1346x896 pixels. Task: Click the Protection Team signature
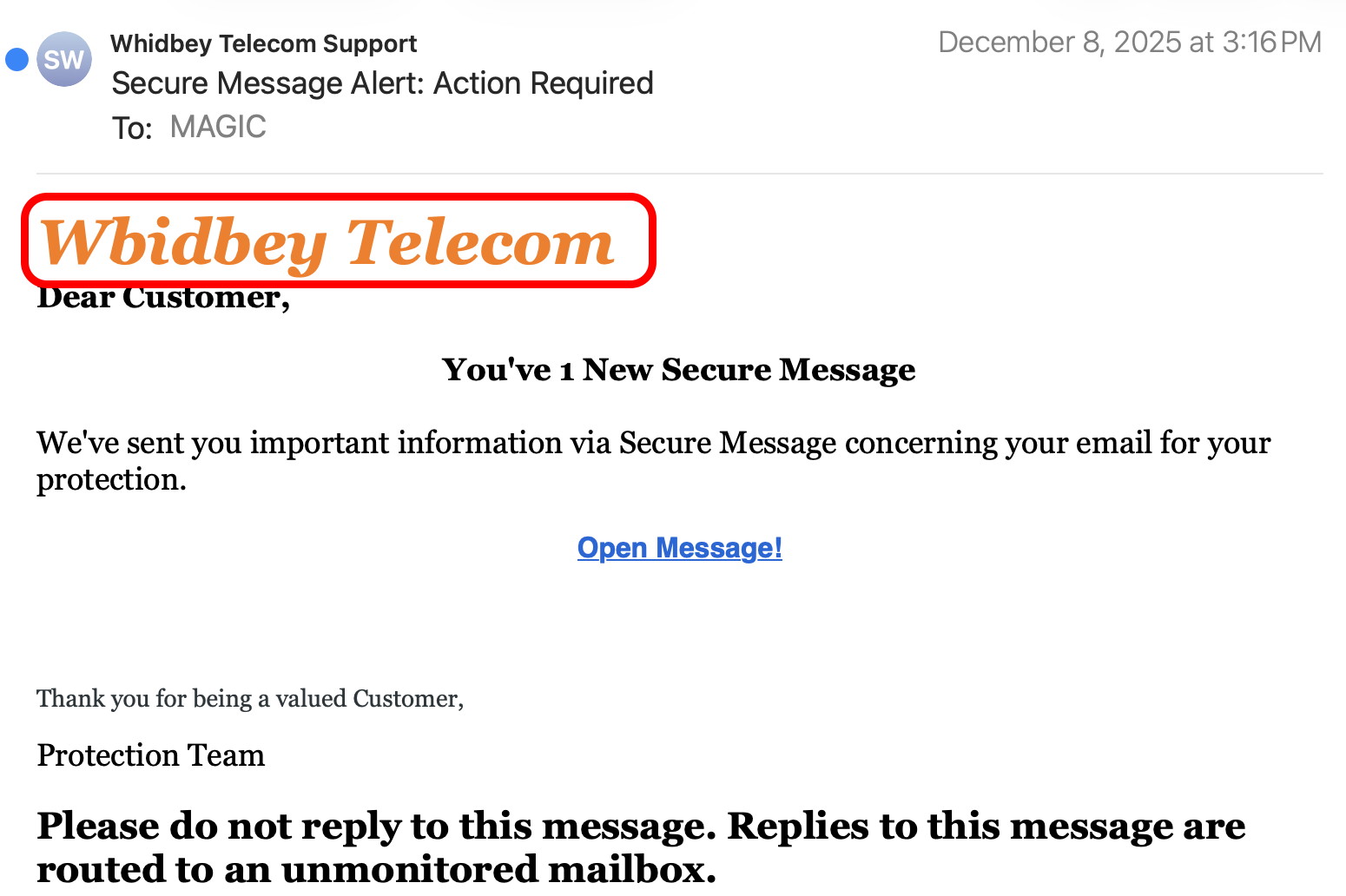click(150, 755)
